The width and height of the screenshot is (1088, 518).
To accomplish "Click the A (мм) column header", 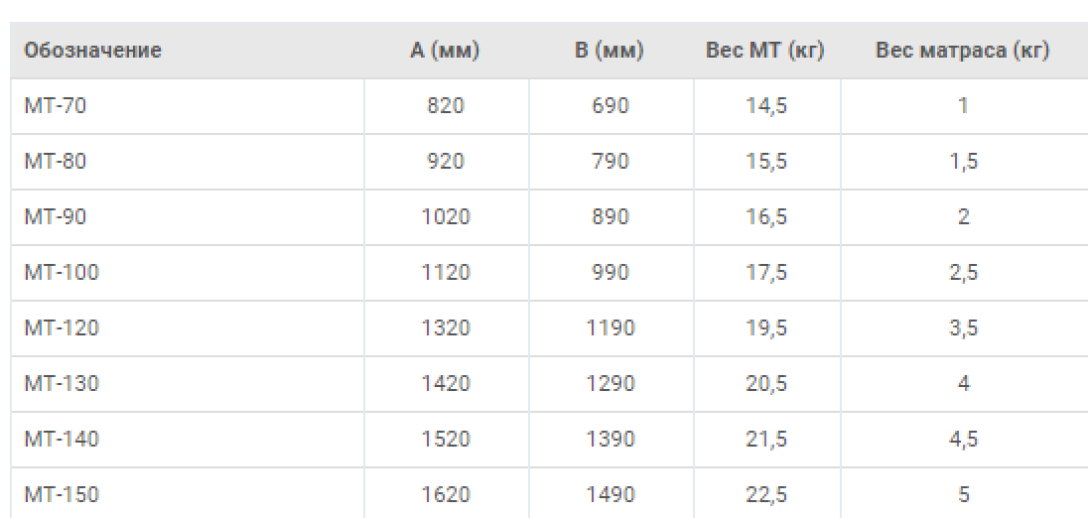I will [445, 51].
